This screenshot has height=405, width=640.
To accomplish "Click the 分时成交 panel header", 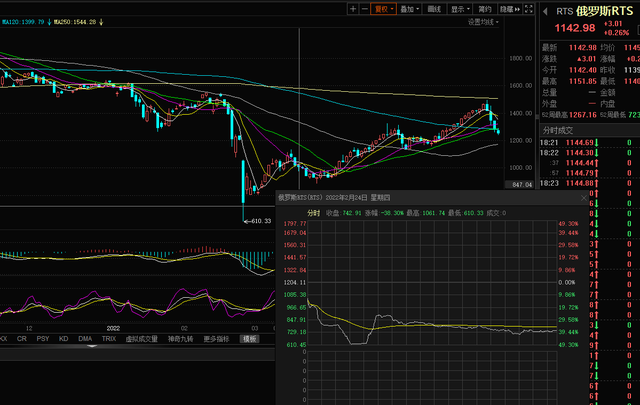I will (x=558, y=130).
